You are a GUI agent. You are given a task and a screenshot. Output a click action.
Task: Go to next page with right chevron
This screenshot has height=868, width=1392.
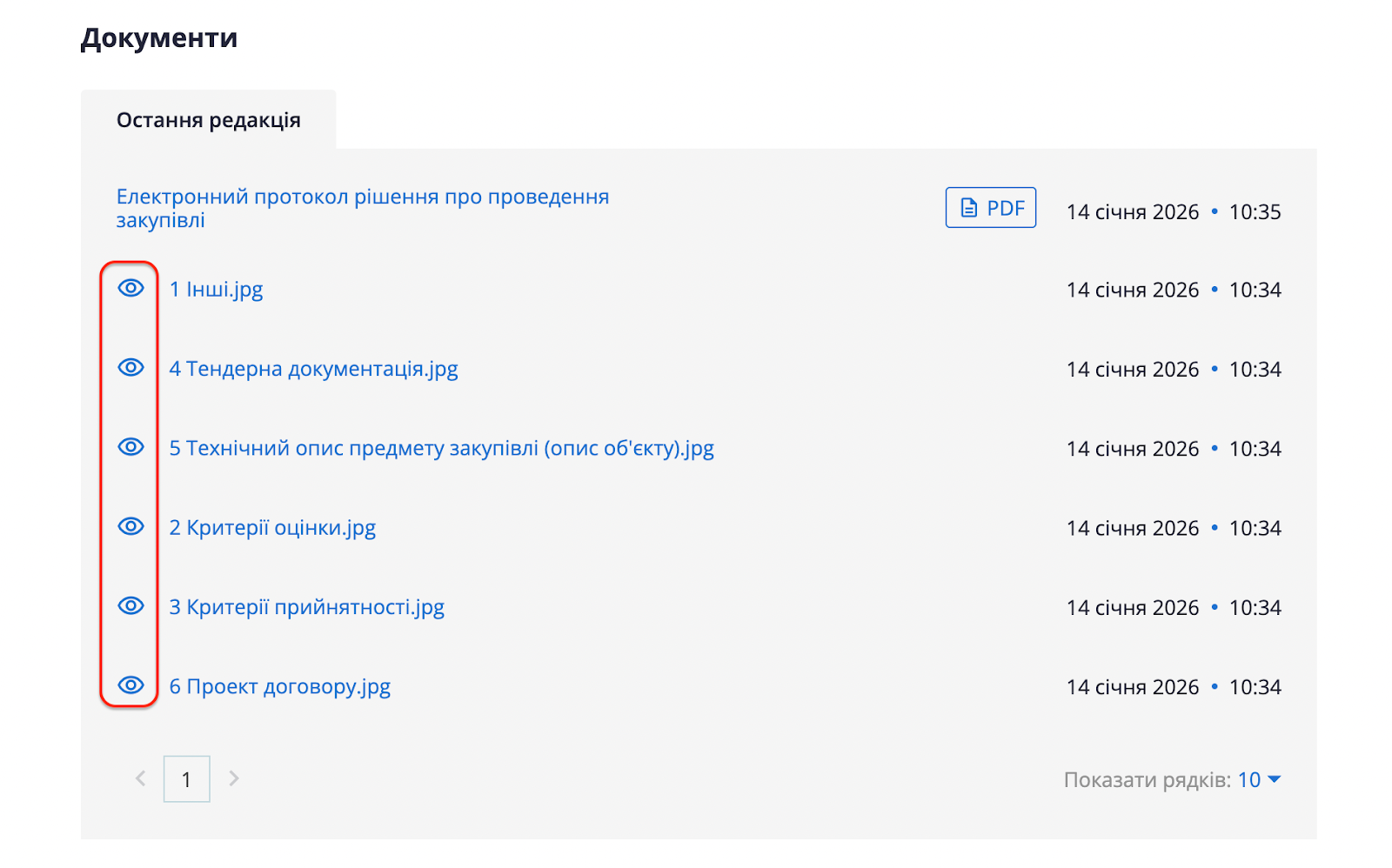[233, 778]
